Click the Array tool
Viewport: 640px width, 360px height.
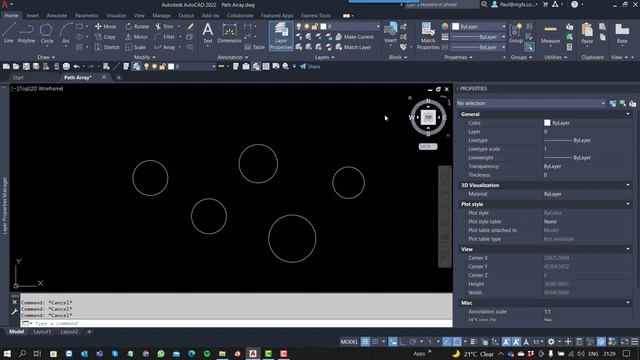click(x=165, y=47)
